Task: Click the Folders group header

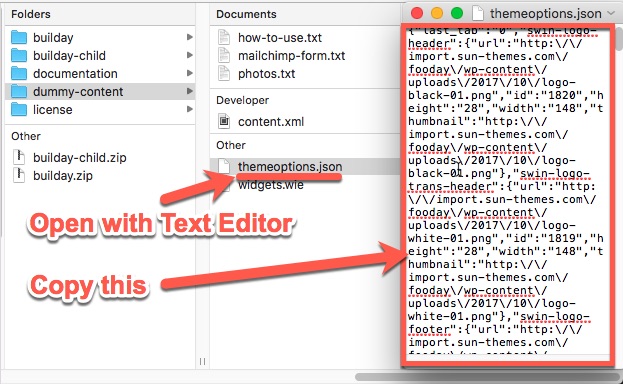Action: point(31,14)
